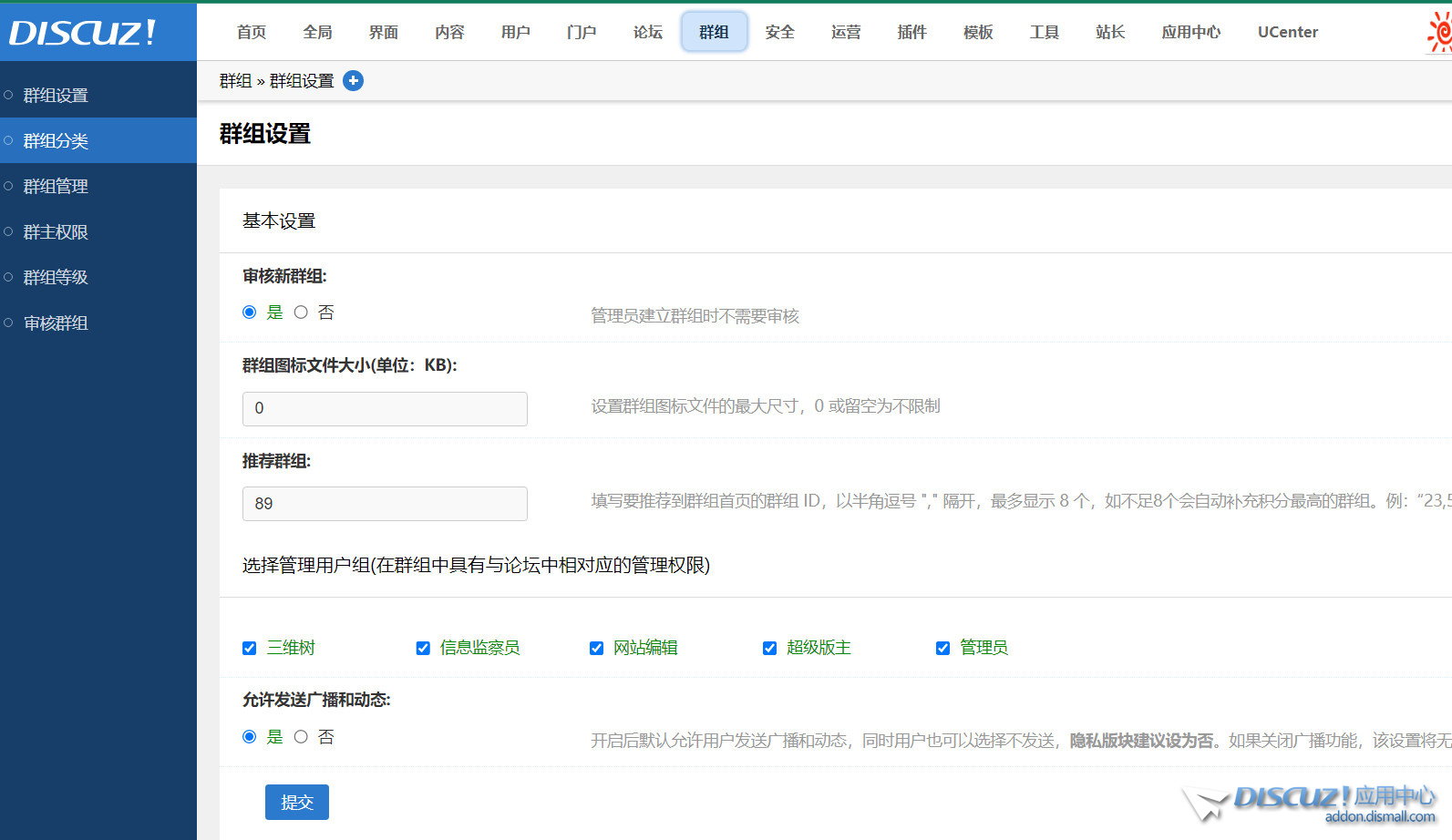Viewport: 1452px width, 840px height.
Task: Click the red sun icon at top right
Action: [x=1440, y=33]
